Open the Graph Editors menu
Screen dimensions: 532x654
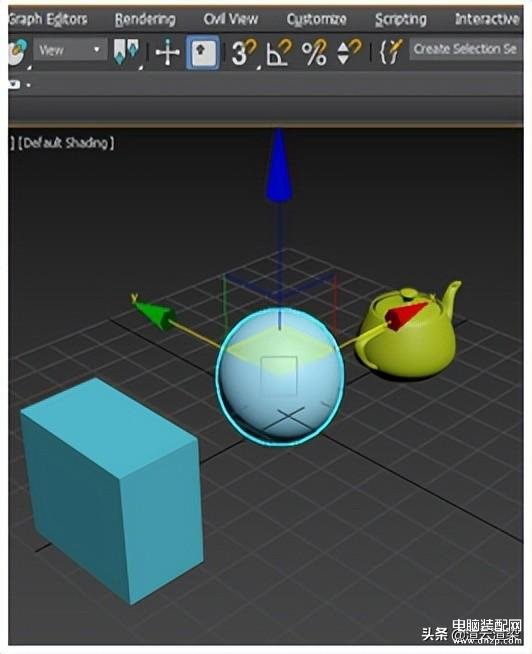(x=48, y=19)
